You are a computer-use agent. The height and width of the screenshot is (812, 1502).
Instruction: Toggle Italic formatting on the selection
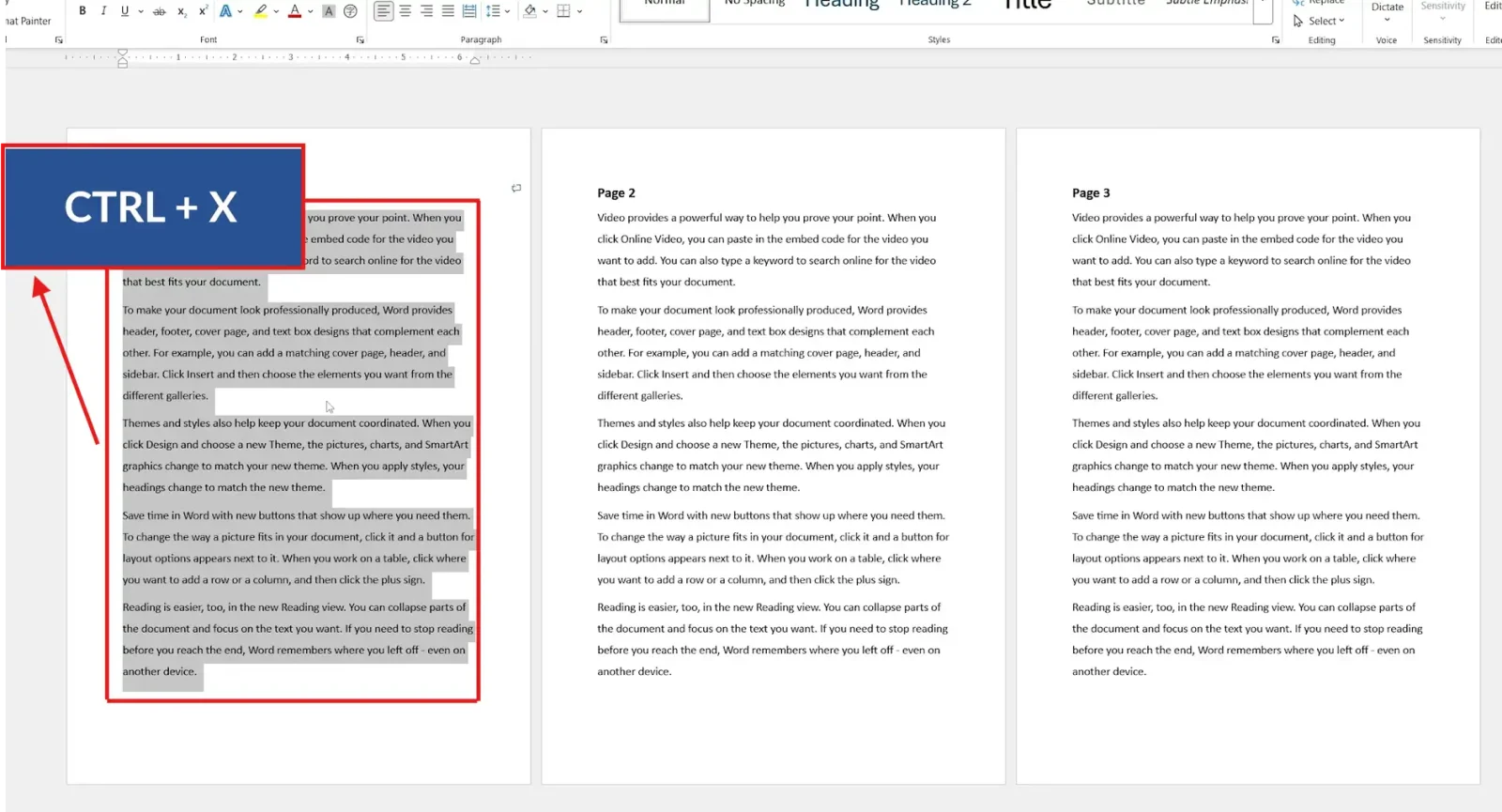coord(103,11)
